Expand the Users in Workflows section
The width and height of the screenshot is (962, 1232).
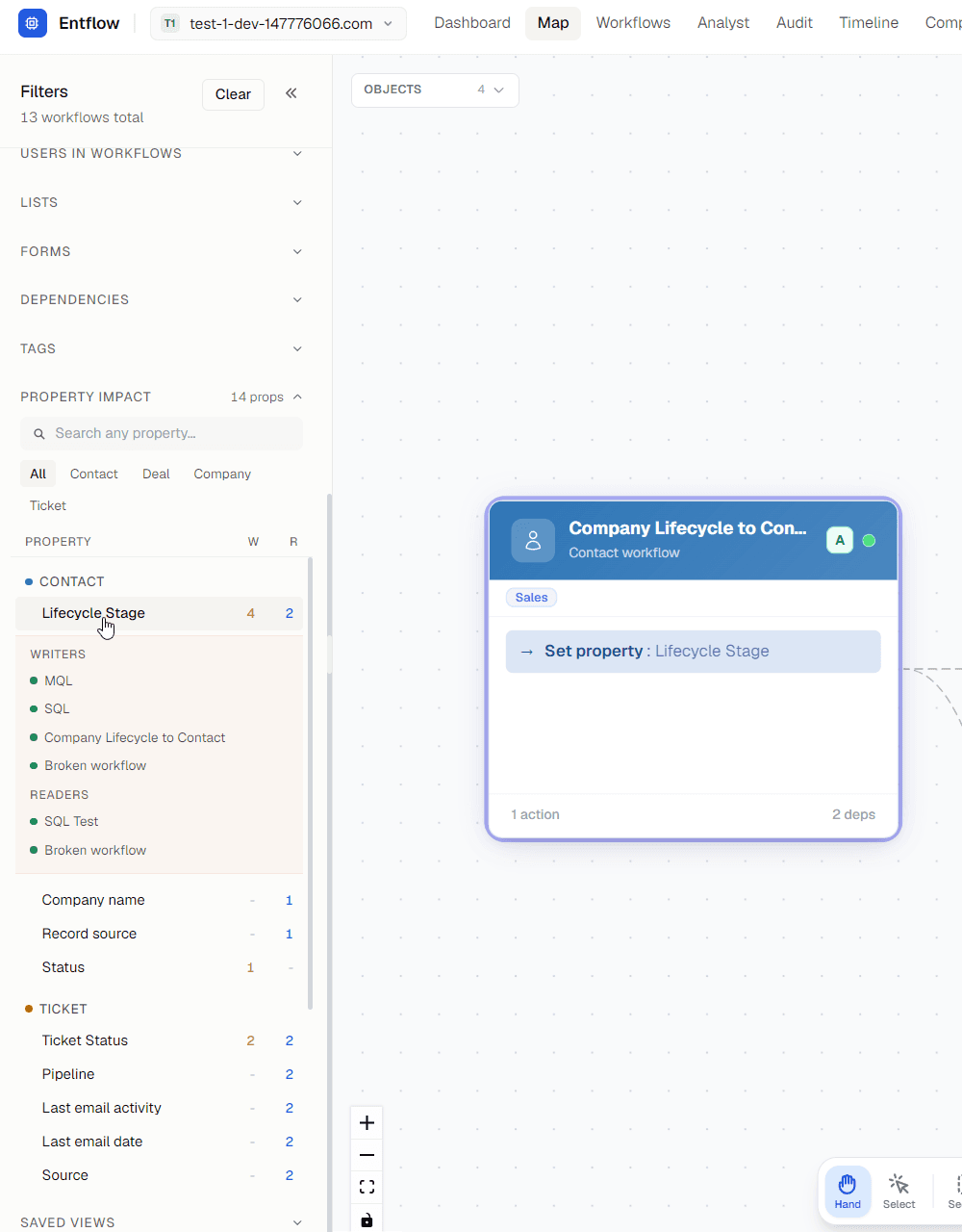[162, 153]
